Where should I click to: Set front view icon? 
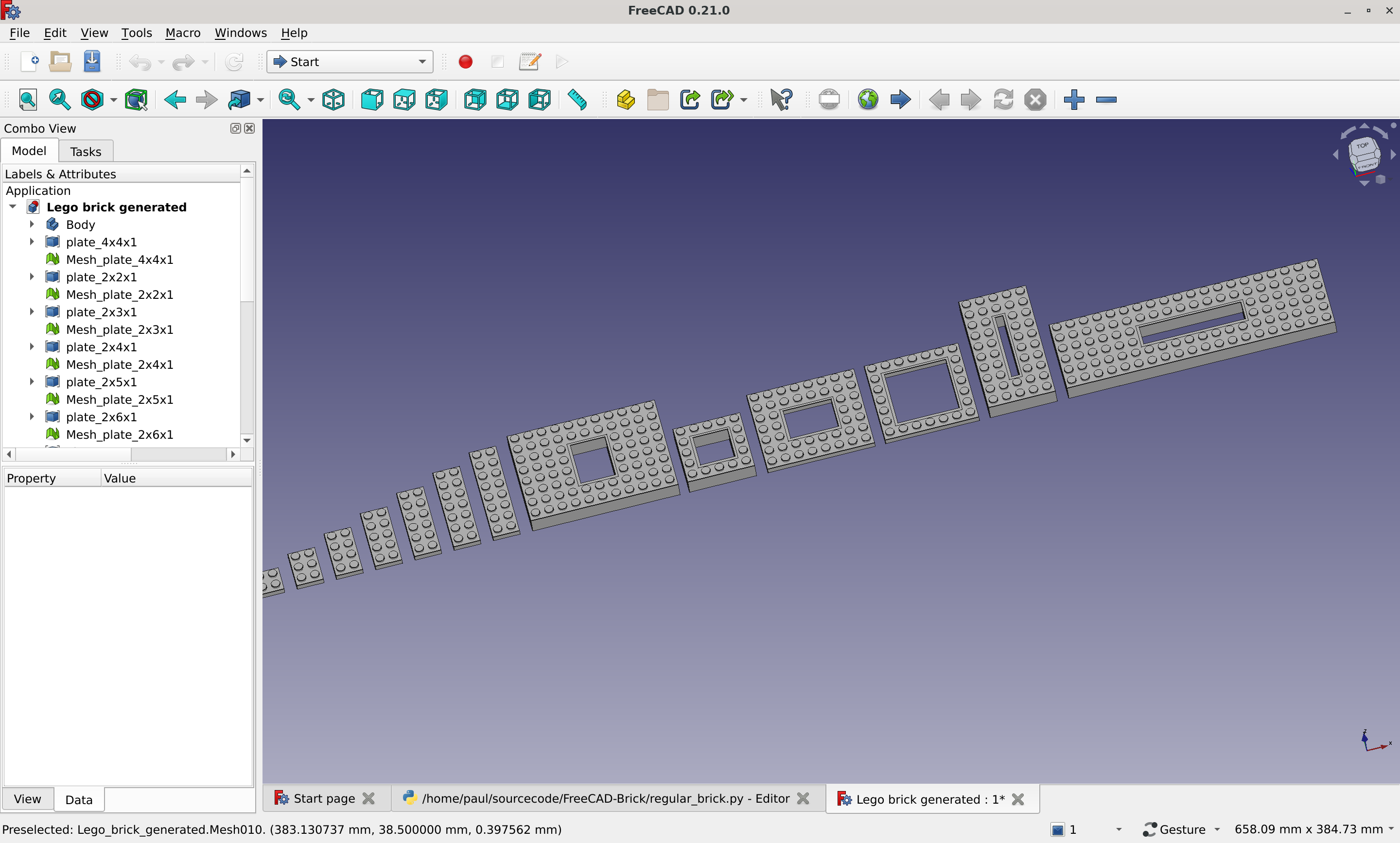(372, 100)
